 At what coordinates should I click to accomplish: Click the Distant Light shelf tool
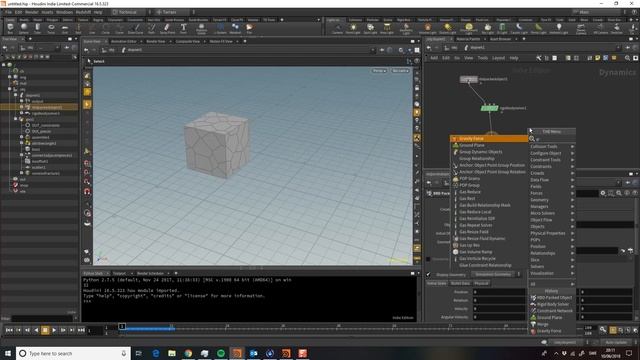pos(448,28)
